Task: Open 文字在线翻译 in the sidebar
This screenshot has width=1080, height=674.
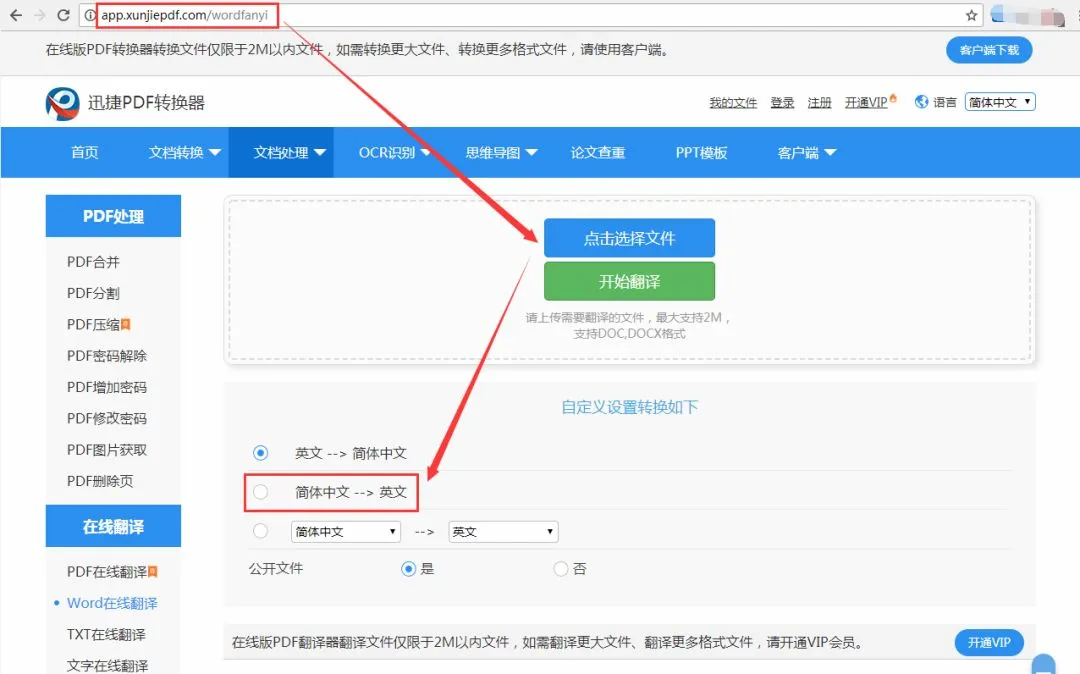Action: (107, 666)
